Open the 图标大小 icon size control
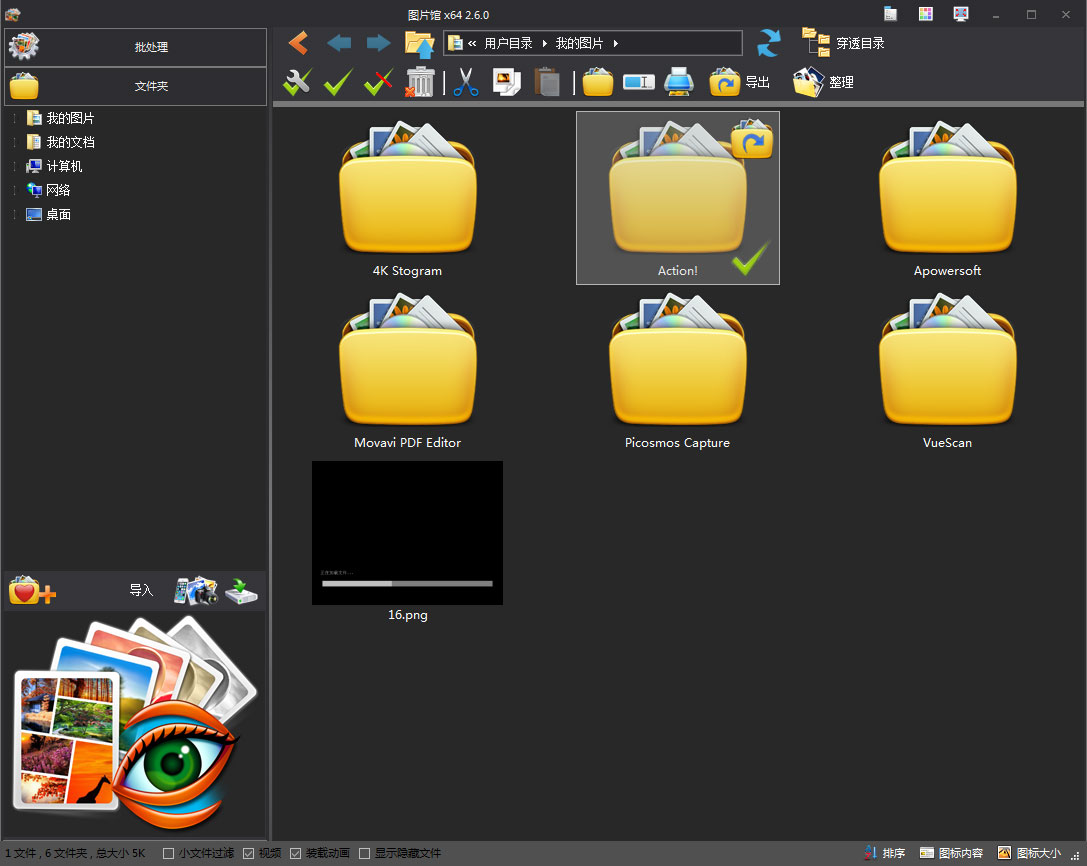The image size is (1087, 866). tap(1029, 853)
